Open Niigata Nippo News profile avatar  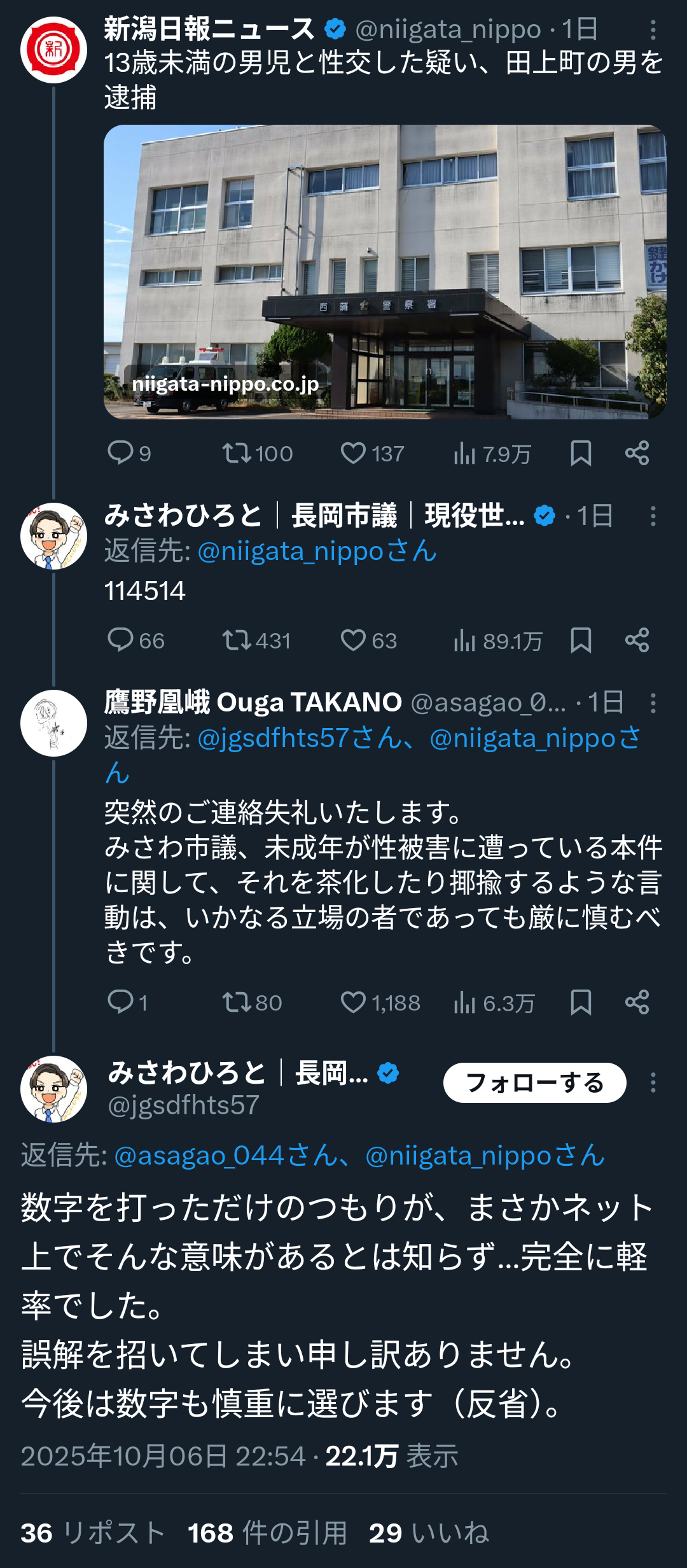click(x=53, y=50)
